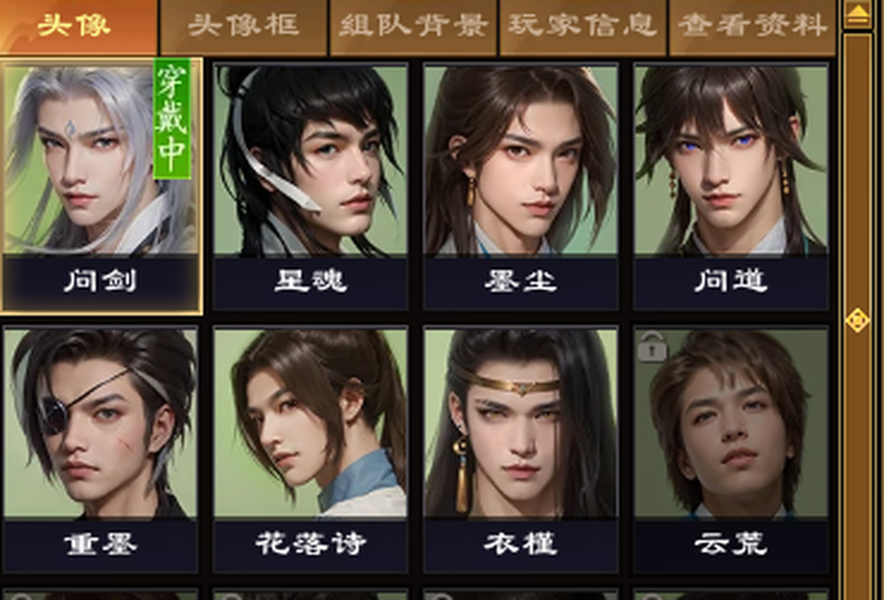Image resolution: width=884 pixels, height=600 pixels.
Task: Open the 查看资料 tab
Action: [x=752, y=27]
